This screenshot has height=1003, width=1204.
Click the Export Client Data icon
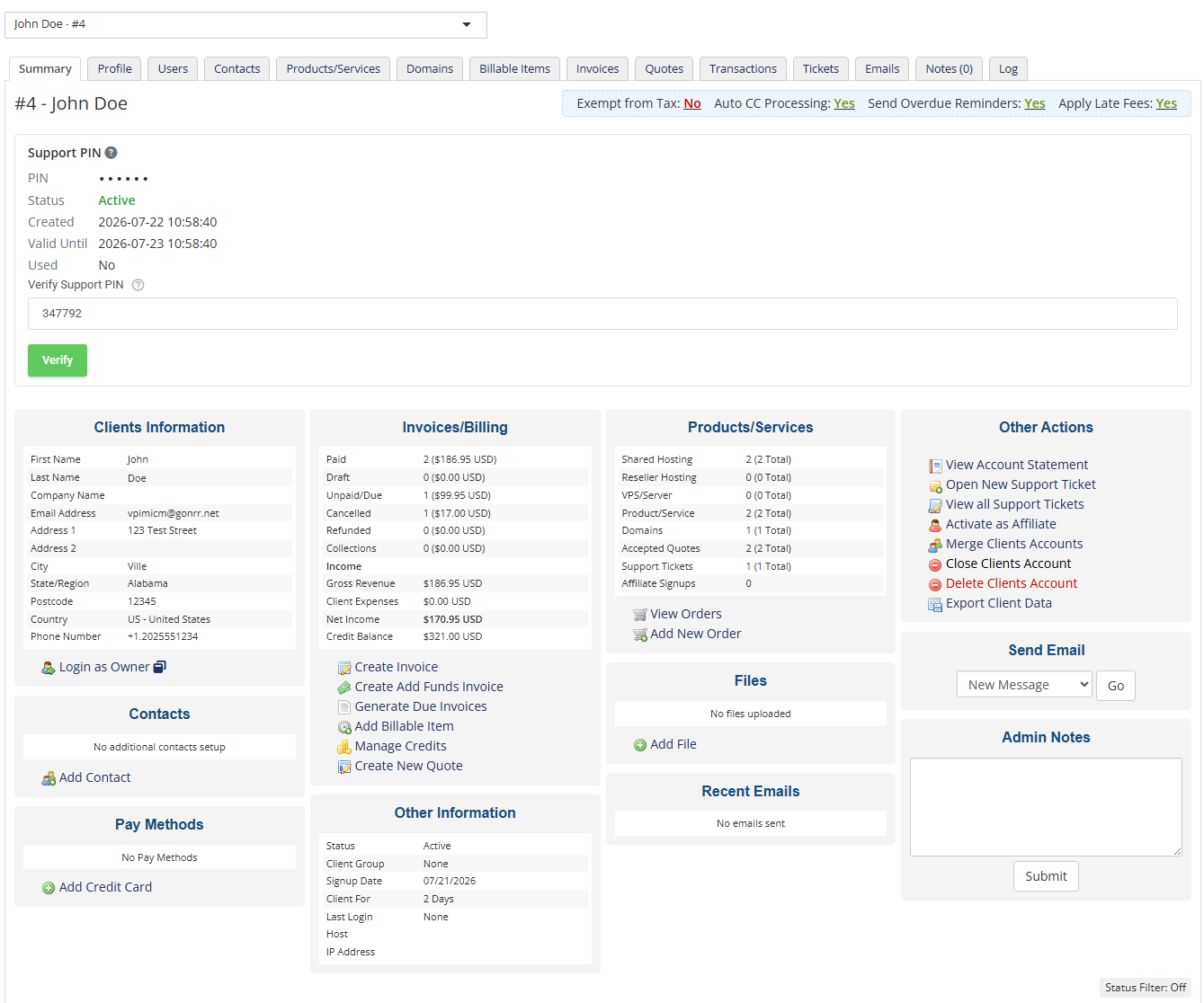click(935, 604)
